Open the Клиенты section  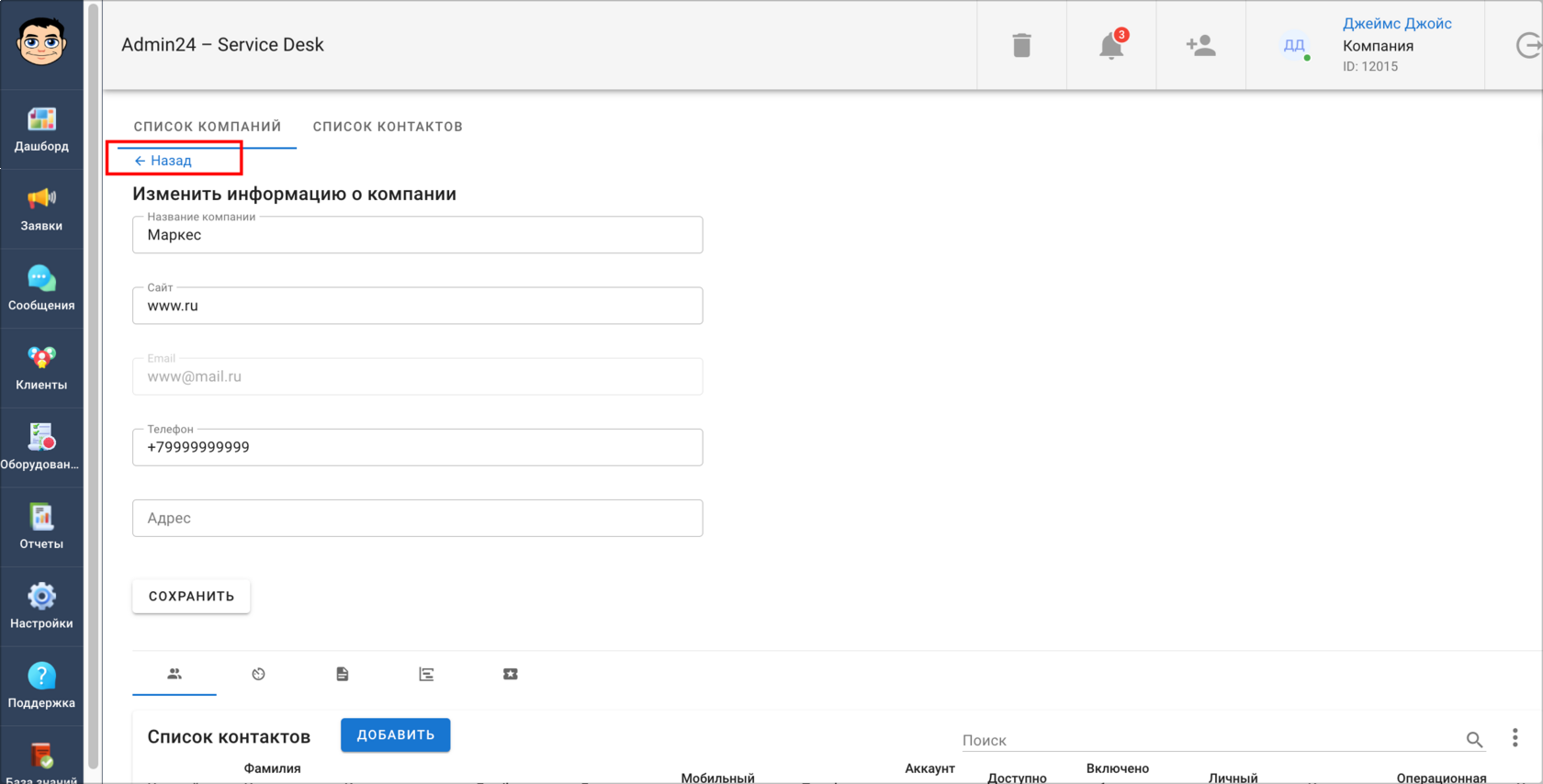point(41,368)
